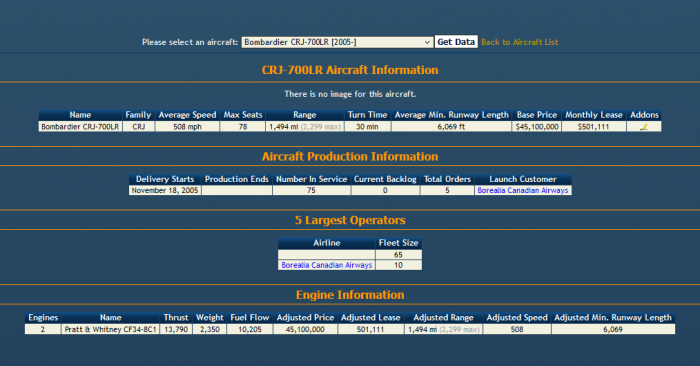700x366 pixels.
Task: Click the Adjusted Lease column header
Action: click(371, 318)
